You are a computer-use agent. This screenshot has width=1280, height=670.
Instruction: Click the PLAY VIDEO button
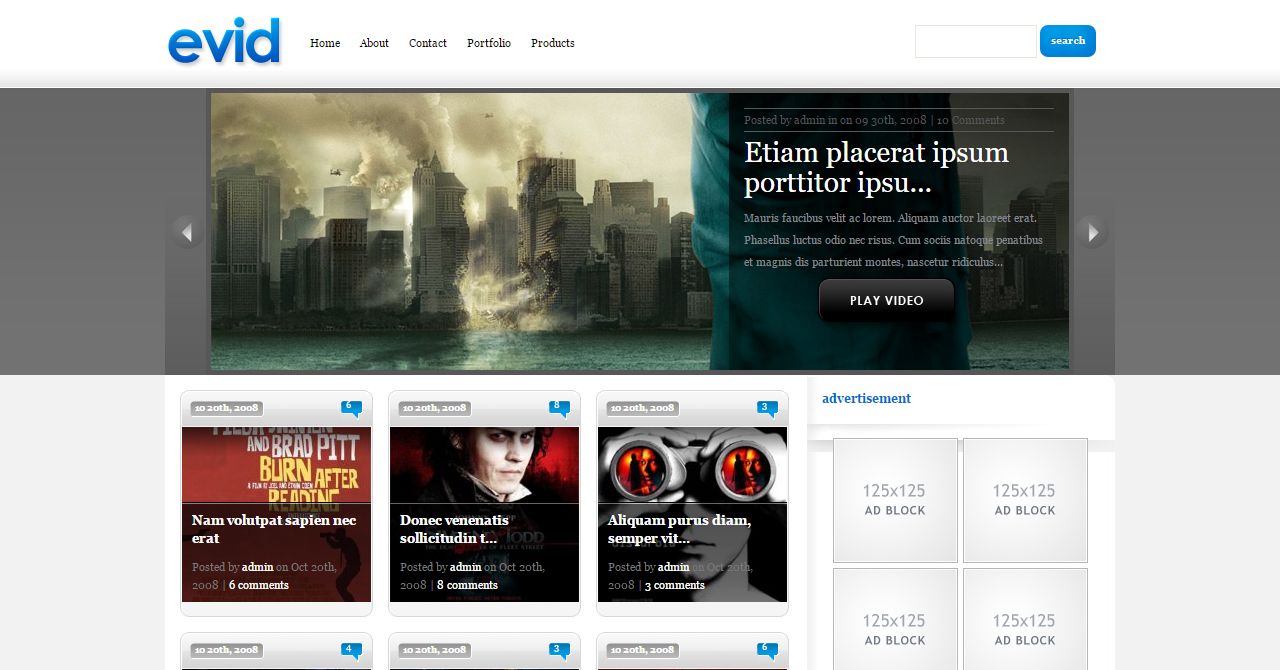pyautogui.click(x=886, y=300)
